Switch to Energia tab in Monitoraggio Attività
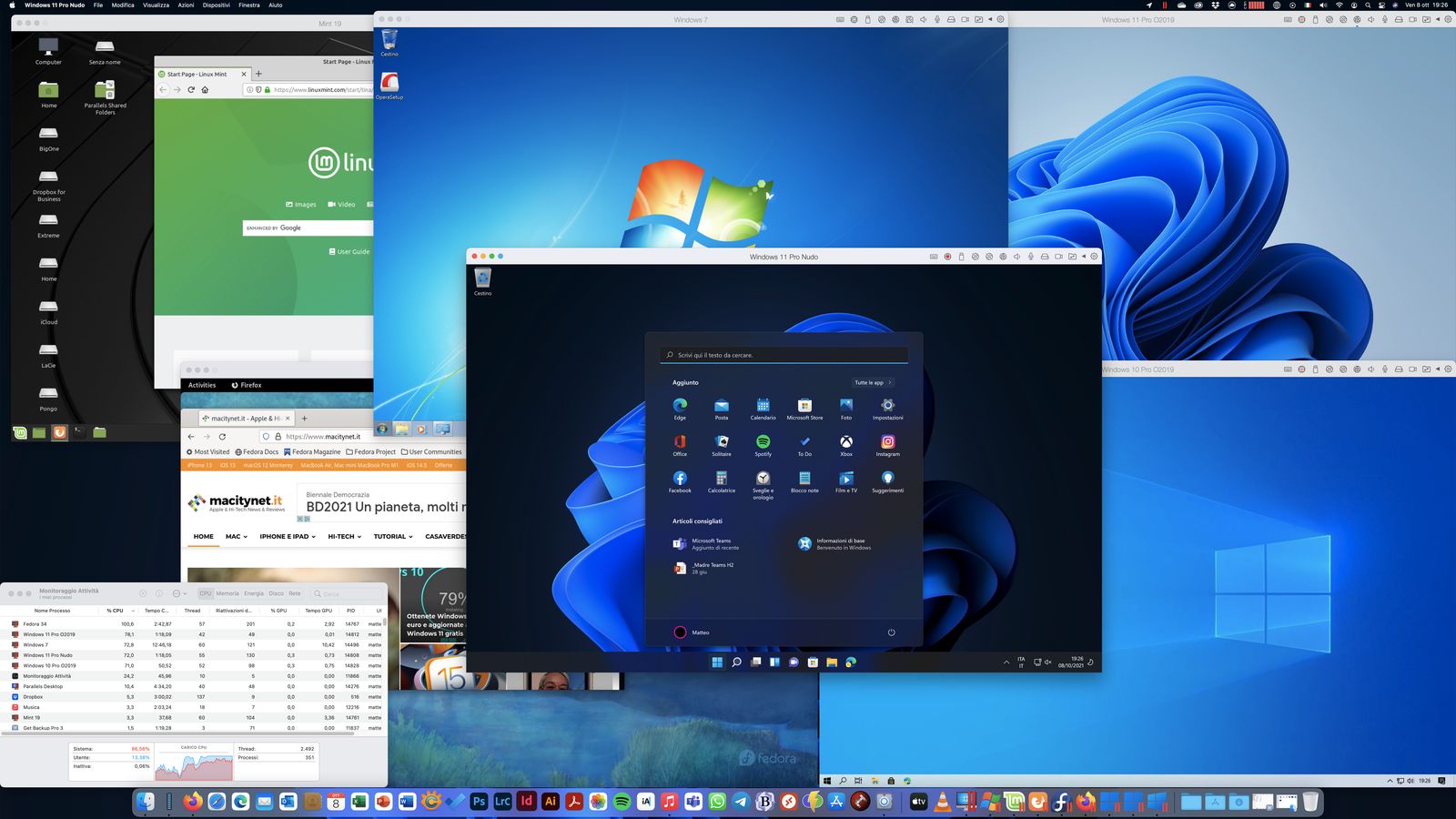 click(254, 593)
